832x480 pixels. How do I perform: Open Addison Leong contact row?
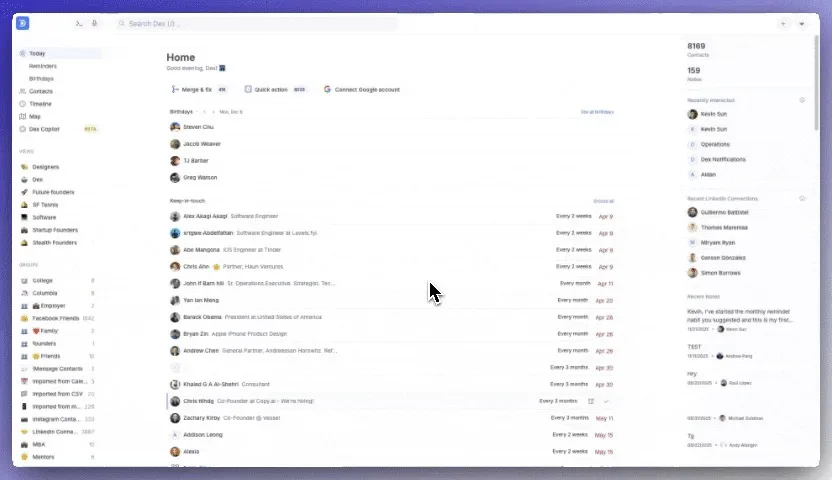click(392, 435)
